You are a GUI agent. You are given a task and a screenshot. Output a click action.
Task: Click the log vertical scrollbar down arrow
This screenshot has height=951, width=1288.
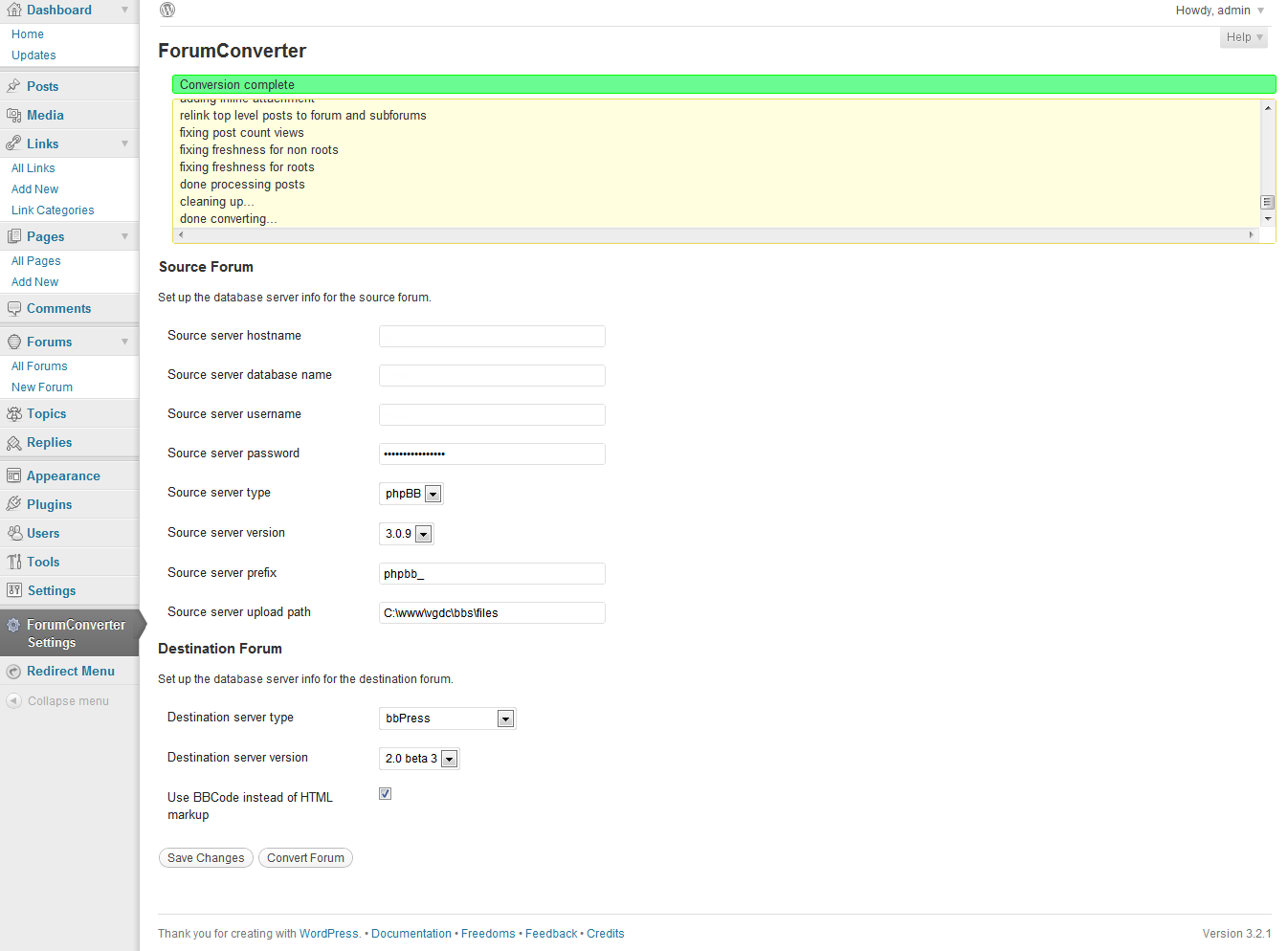(1268, 219)
